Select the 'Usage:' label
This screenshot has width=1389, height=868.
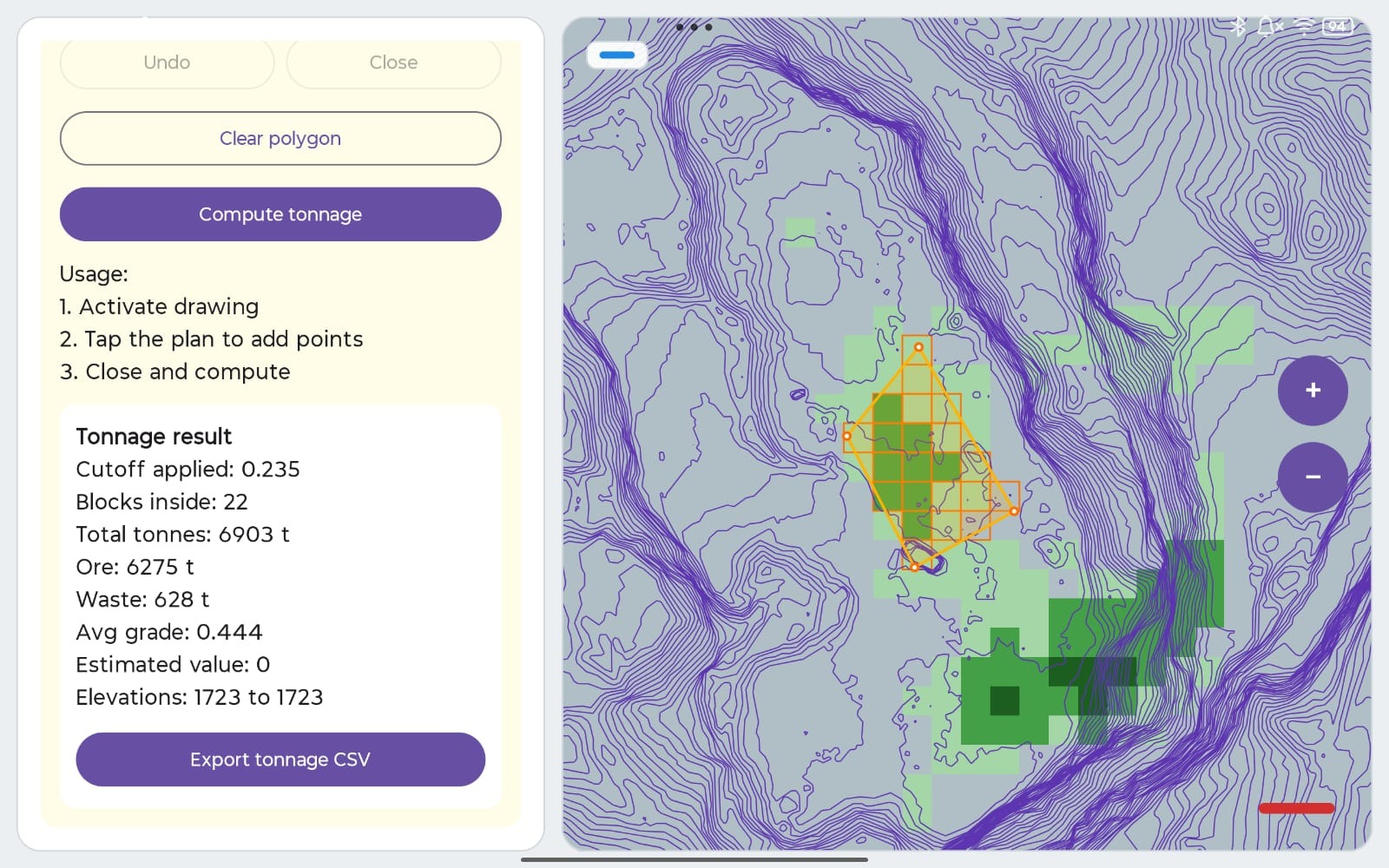tap(94, 274)
